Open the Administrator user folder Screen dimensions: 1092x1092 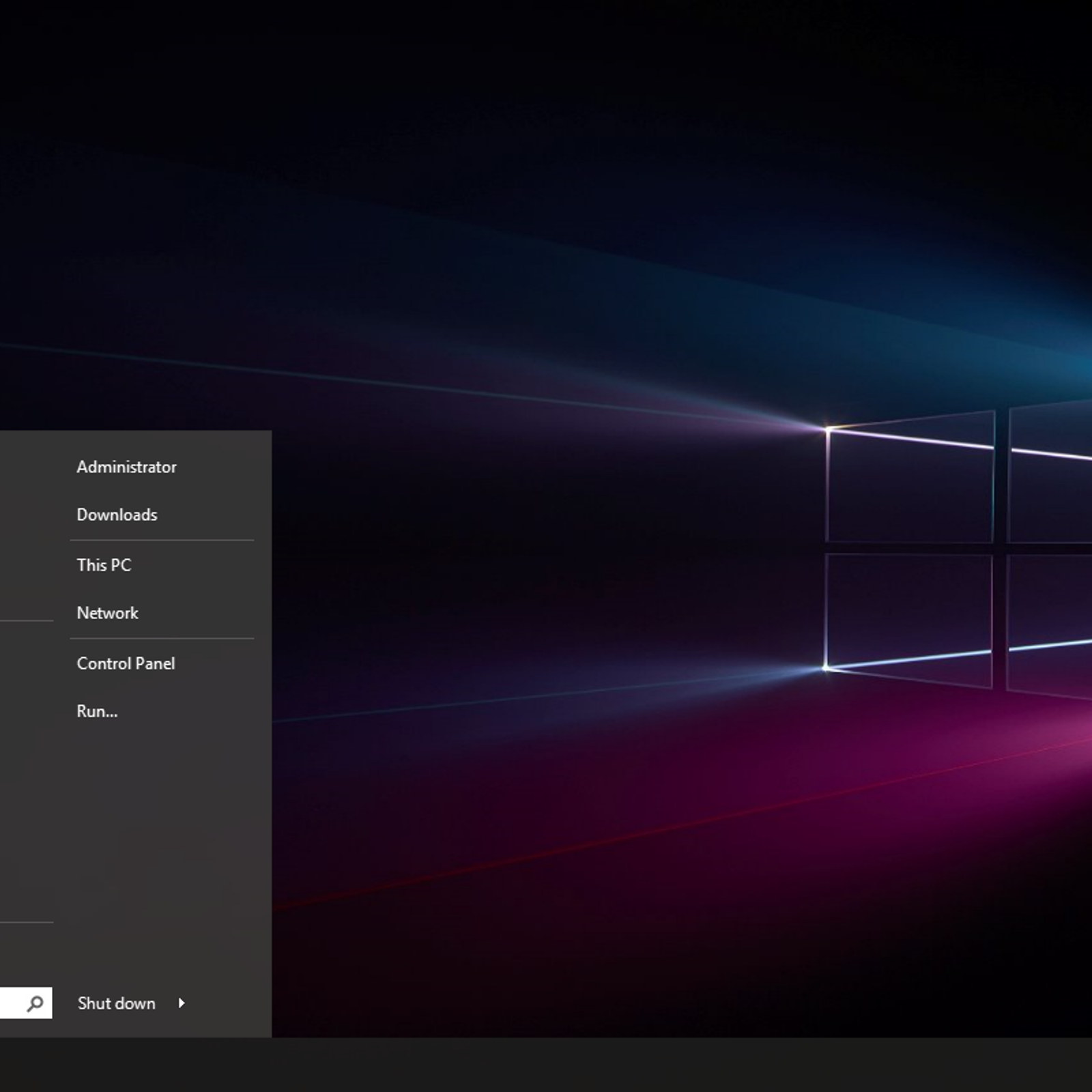click(x=126, y=467)
